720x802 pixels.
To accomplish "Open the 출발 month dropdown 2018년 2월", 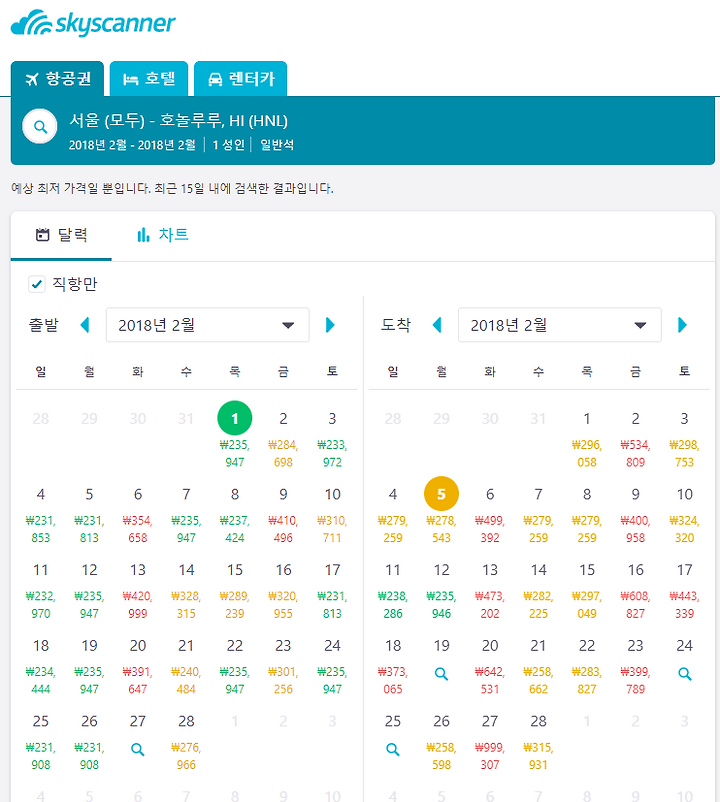I will click(208, 325).
